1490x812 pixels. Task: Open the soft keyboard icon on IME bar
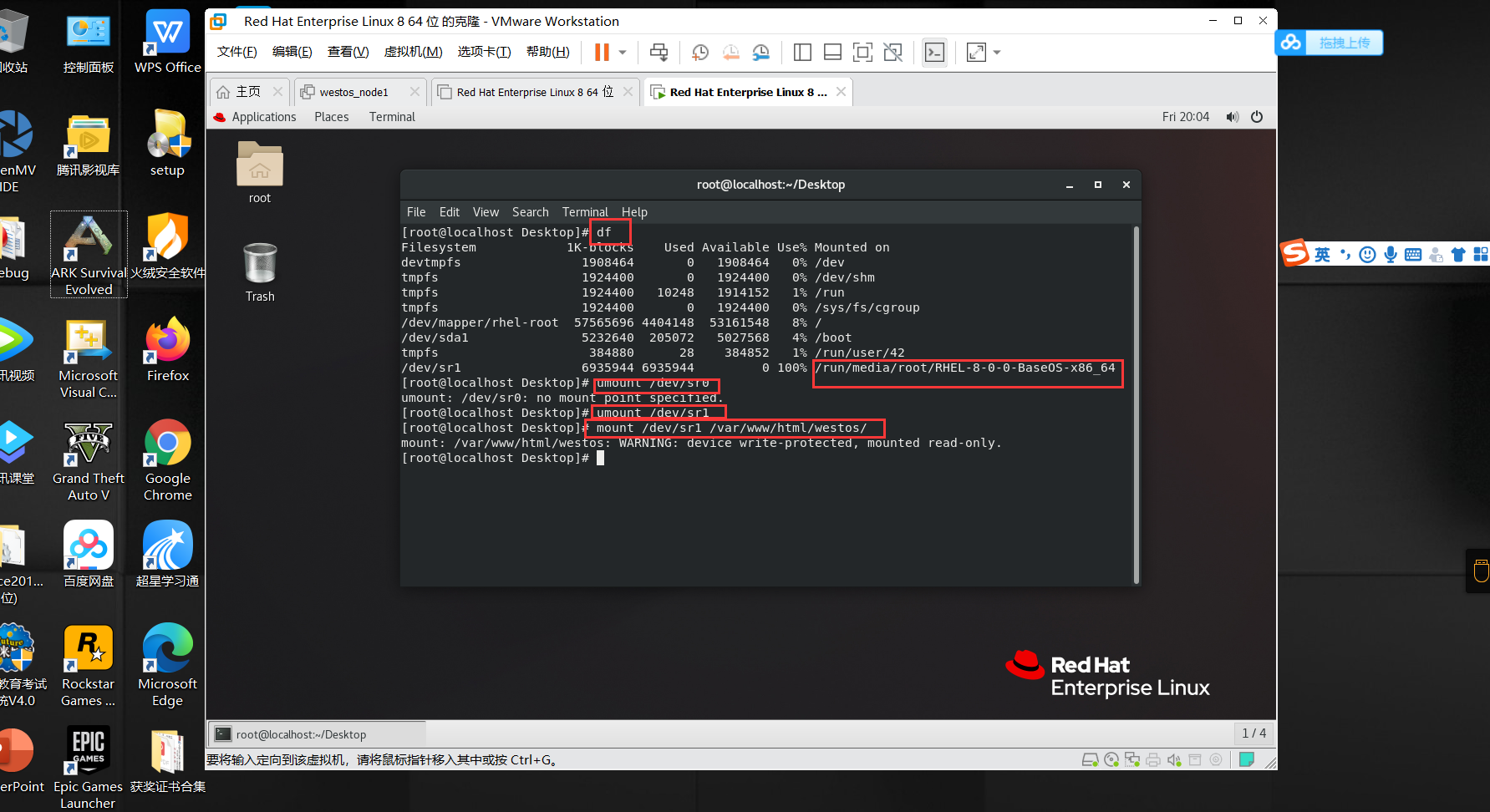(1413, 255)
